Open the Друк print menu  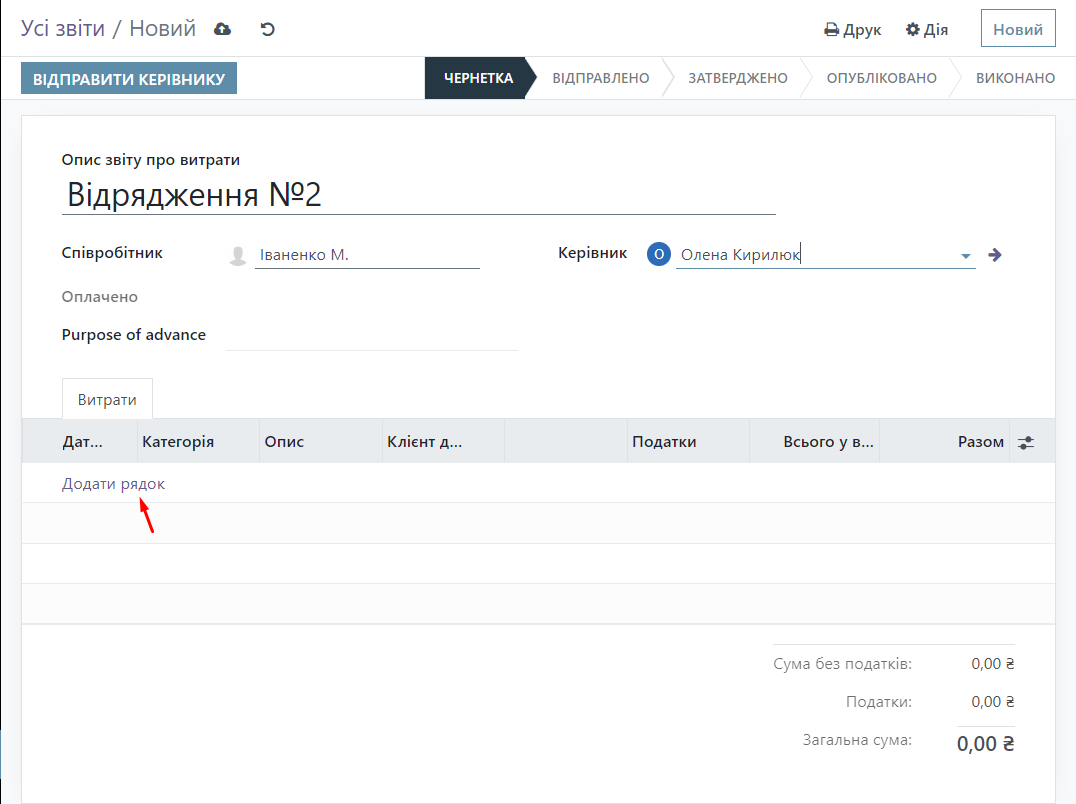852,30
